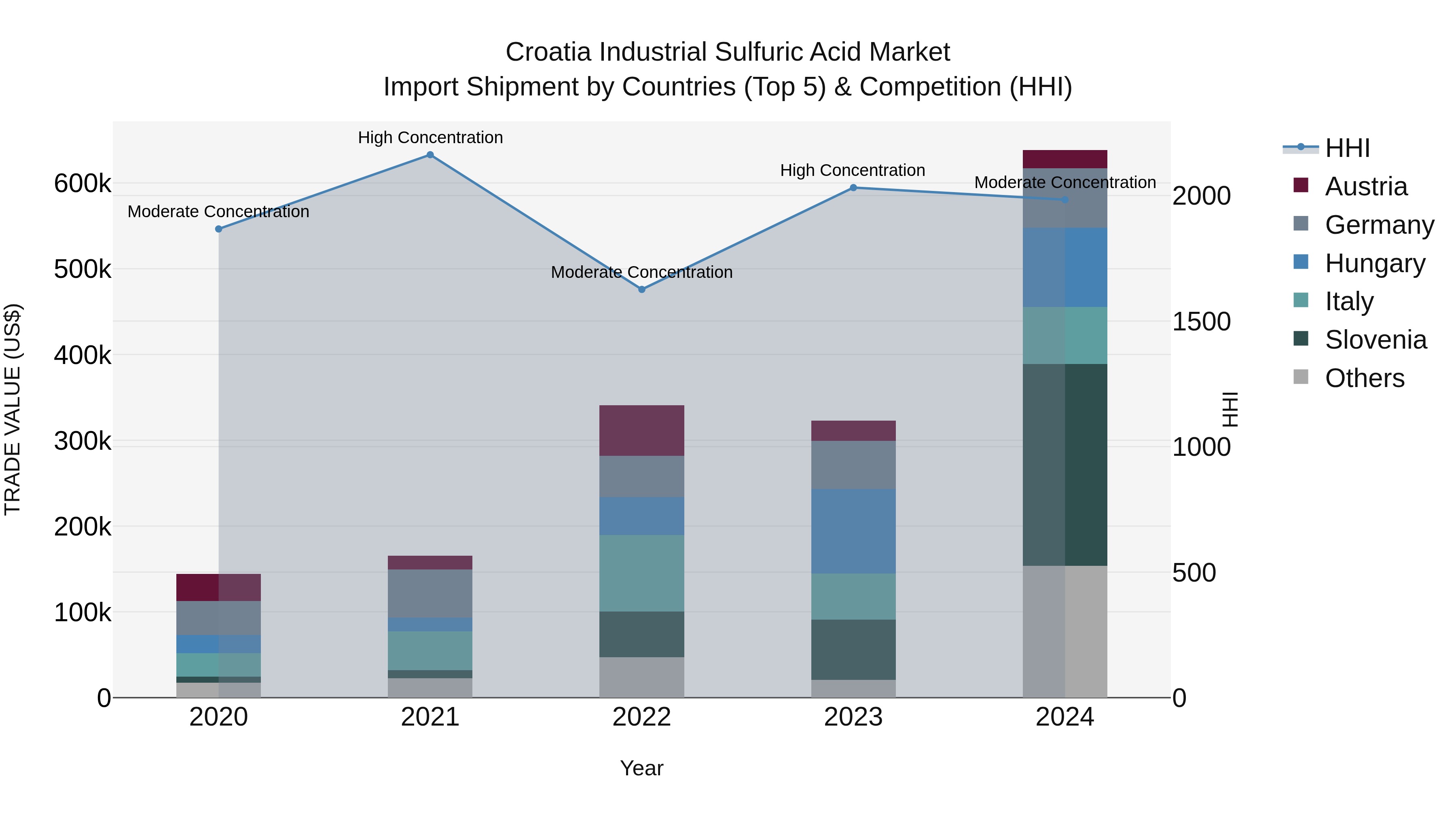The image size is (1456, 819).
Task: Click the 'Croatia Industrial Sulfuric Acid Market' title
Action: click(x=728, y=52)
